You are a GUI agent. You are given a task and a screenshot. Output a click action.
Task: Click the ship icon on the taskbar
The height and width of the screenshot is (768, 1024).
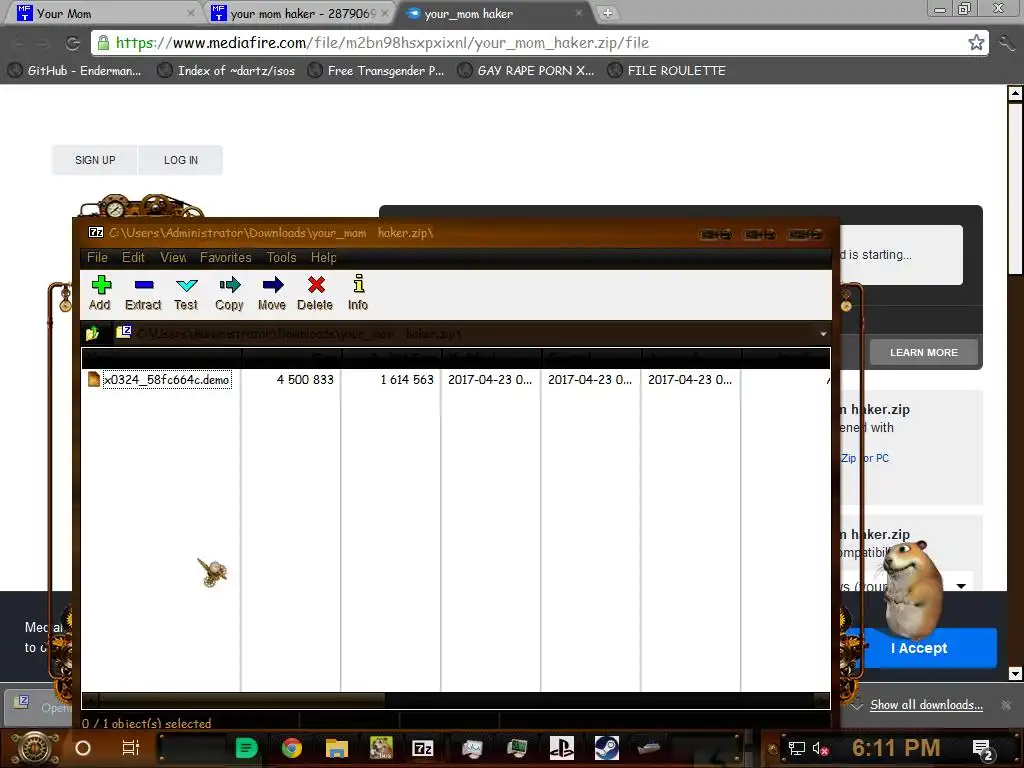coord(648,748)
